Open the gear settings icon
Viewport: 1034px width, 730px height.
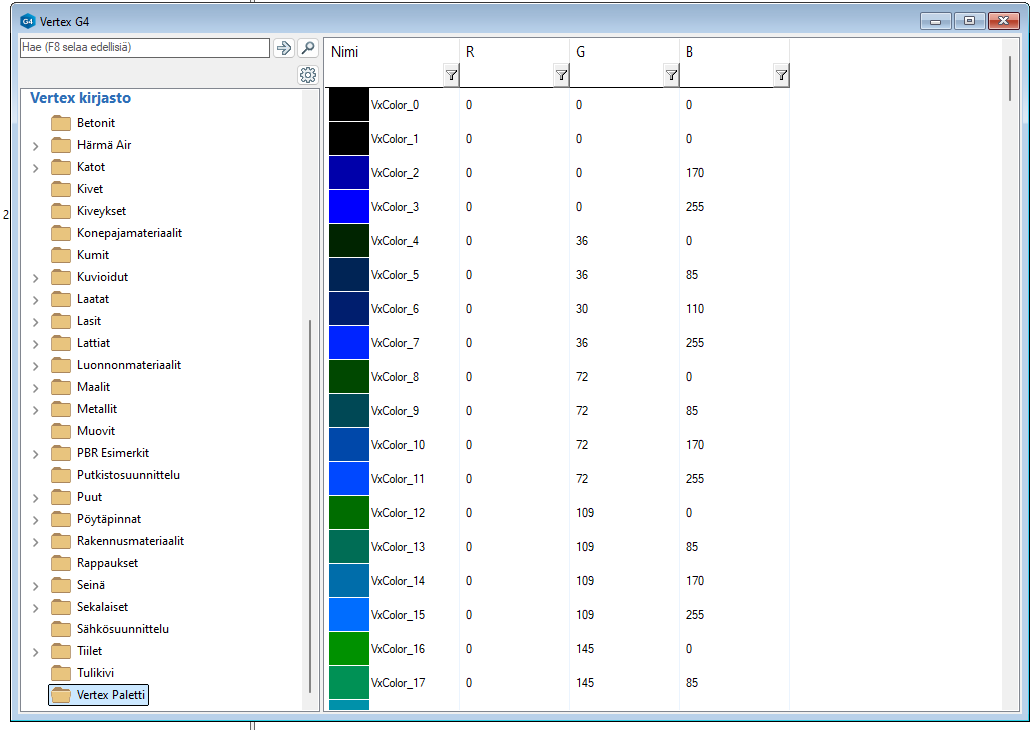tap(308, 75)
